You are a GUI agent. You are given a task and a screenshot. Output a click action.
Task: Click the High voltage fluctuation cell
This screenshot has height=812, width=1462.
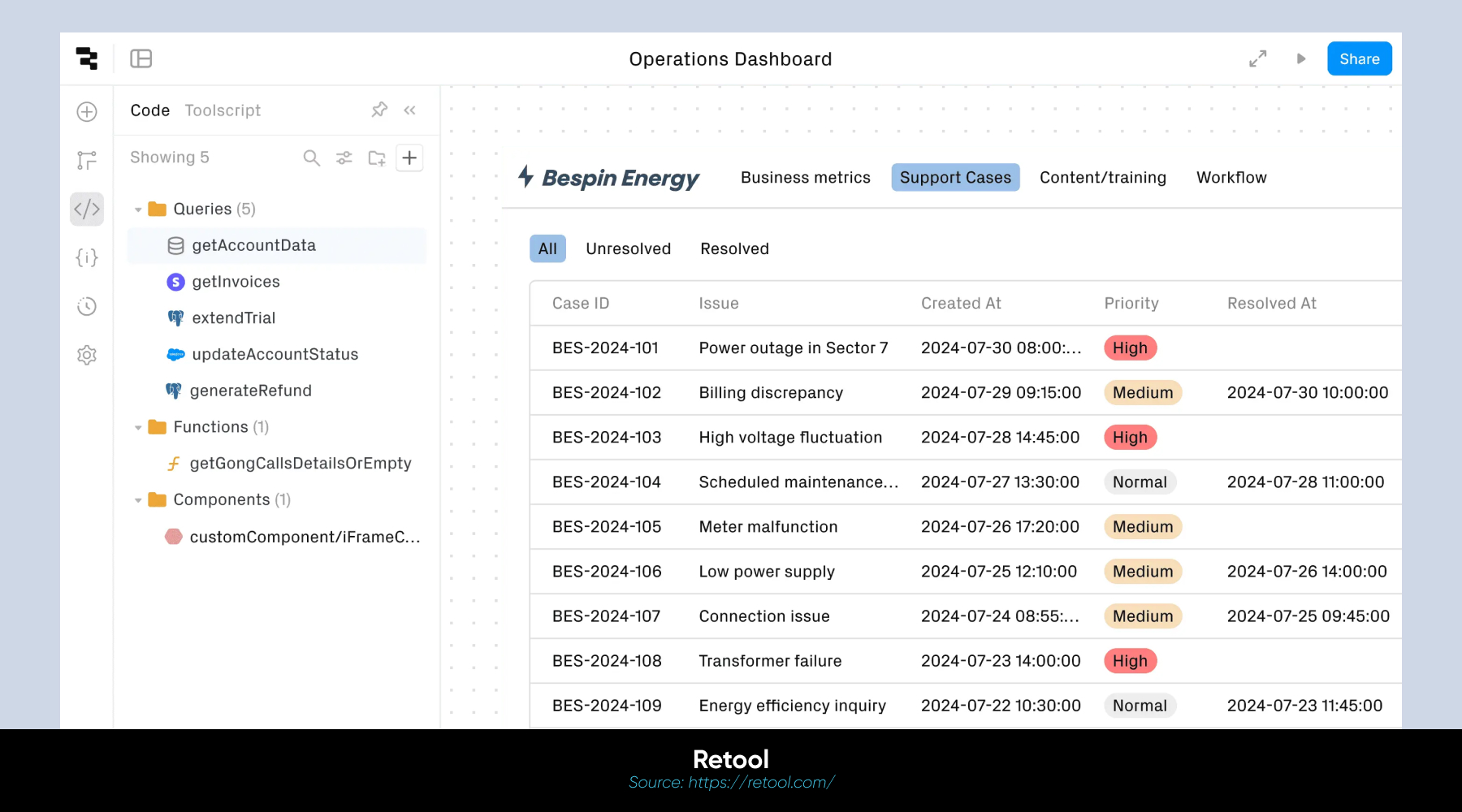tap(790, 437)
